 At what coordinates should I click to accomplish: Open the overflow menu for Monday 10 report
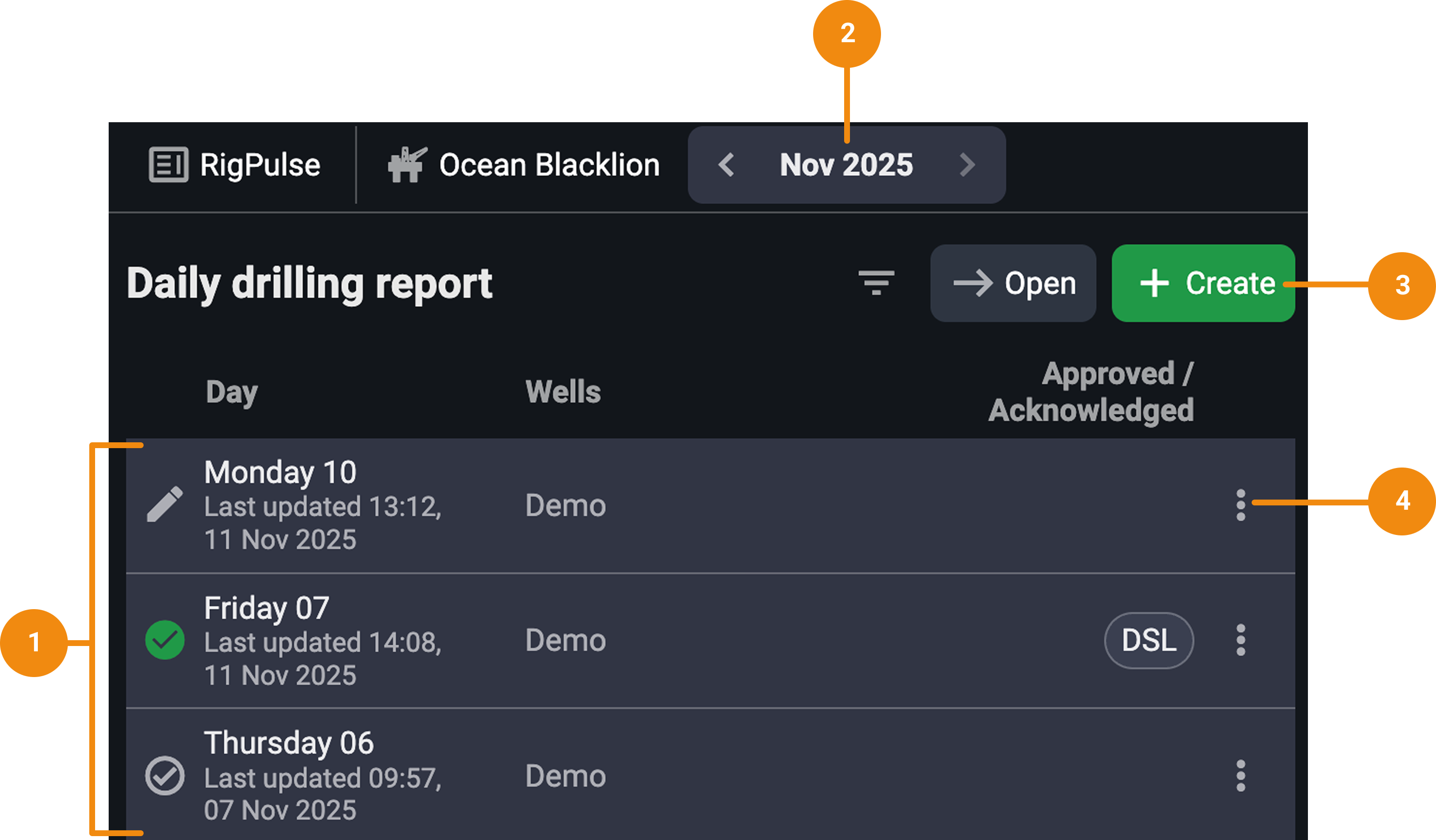tap(1241, 504)
